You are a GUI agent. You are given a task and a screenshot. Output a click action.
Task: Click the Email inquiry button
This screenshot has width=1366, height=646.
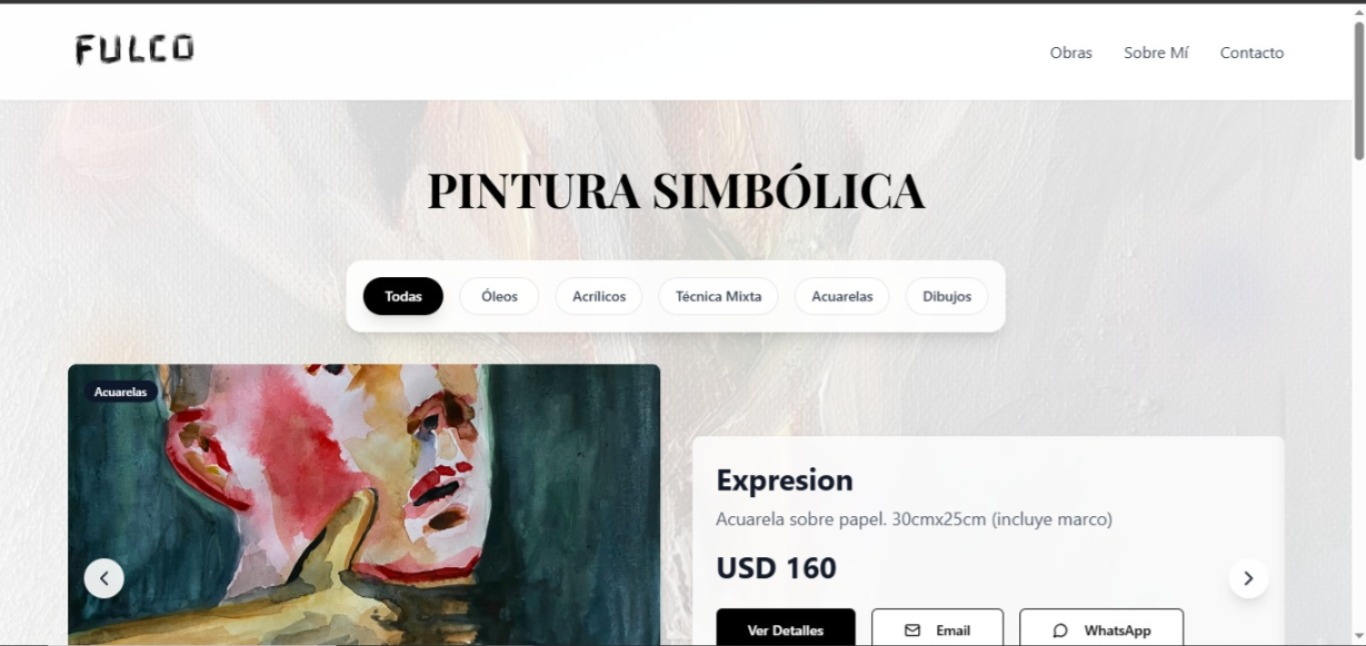[x=938, y=629]
